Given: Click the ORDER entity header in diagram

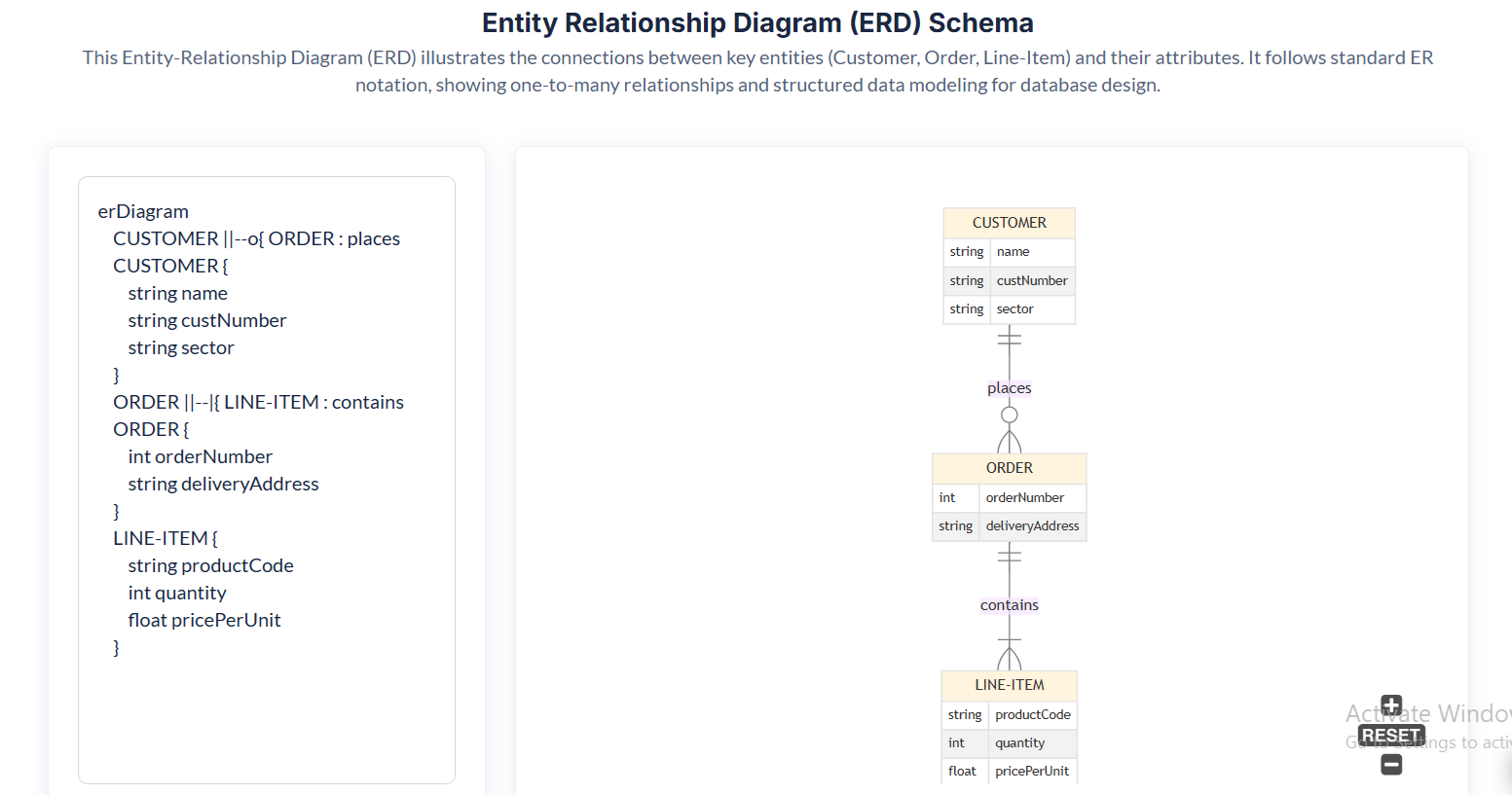Looking at the screenshot, I should [1009, 468].
